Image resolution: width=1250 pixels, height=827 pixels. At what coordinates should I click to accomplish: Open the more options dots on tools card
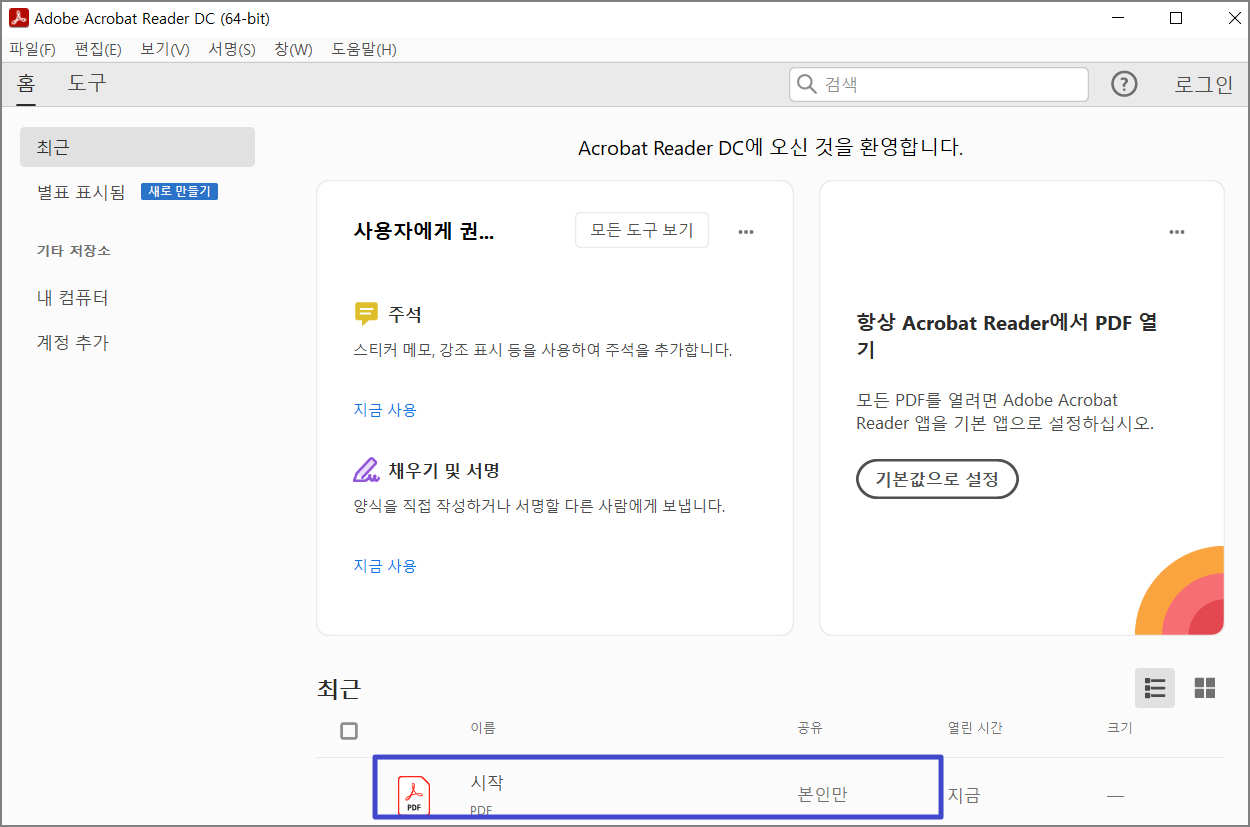click(x=746, y=232)
